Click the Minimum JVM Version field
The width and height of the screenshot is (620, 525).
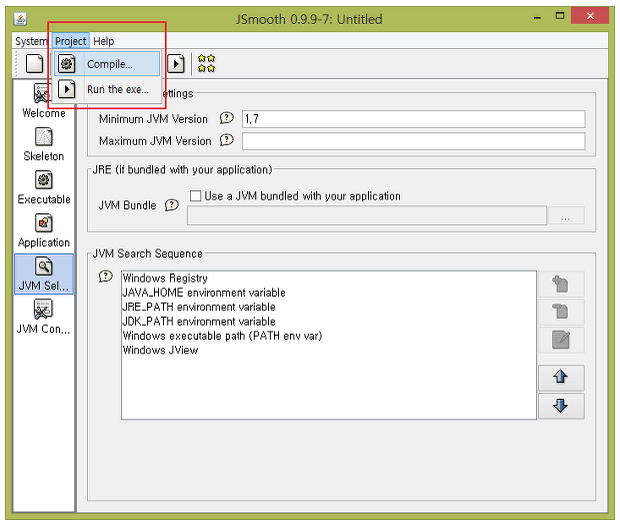(x=413, y=119)
